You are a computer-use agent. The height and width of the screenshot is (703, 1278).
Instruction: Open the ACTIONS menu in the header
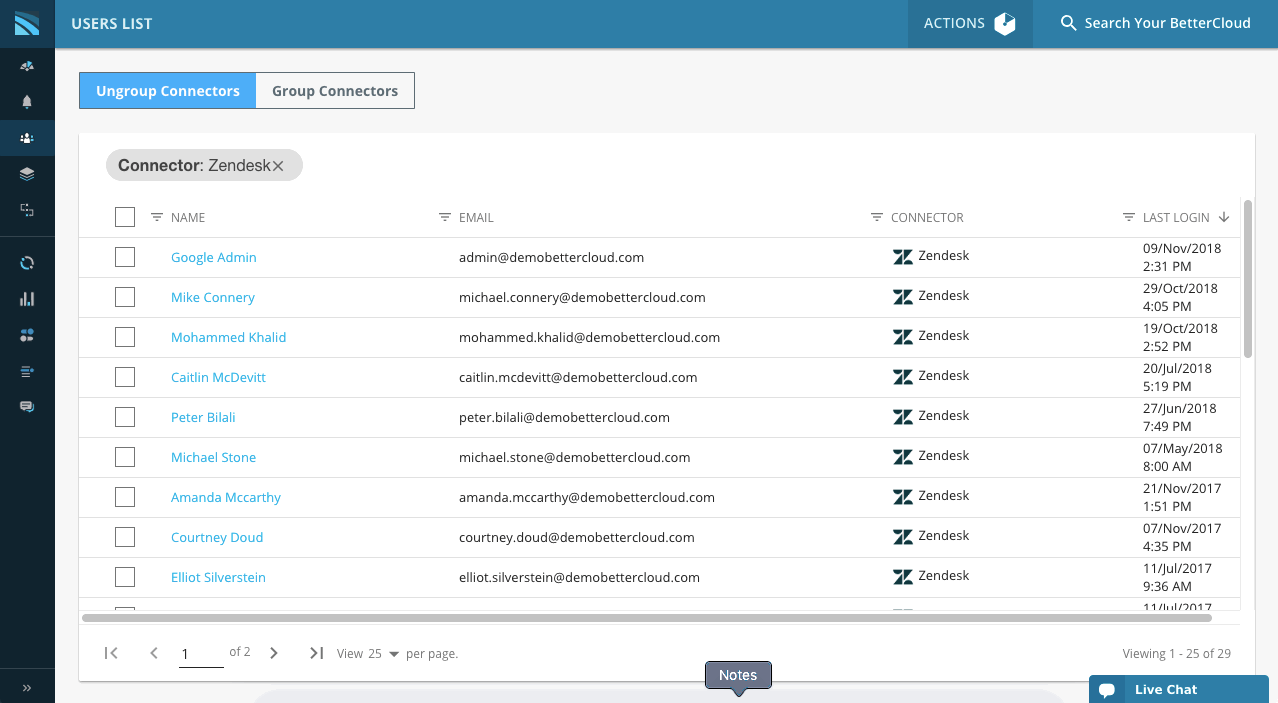point(969,23)
